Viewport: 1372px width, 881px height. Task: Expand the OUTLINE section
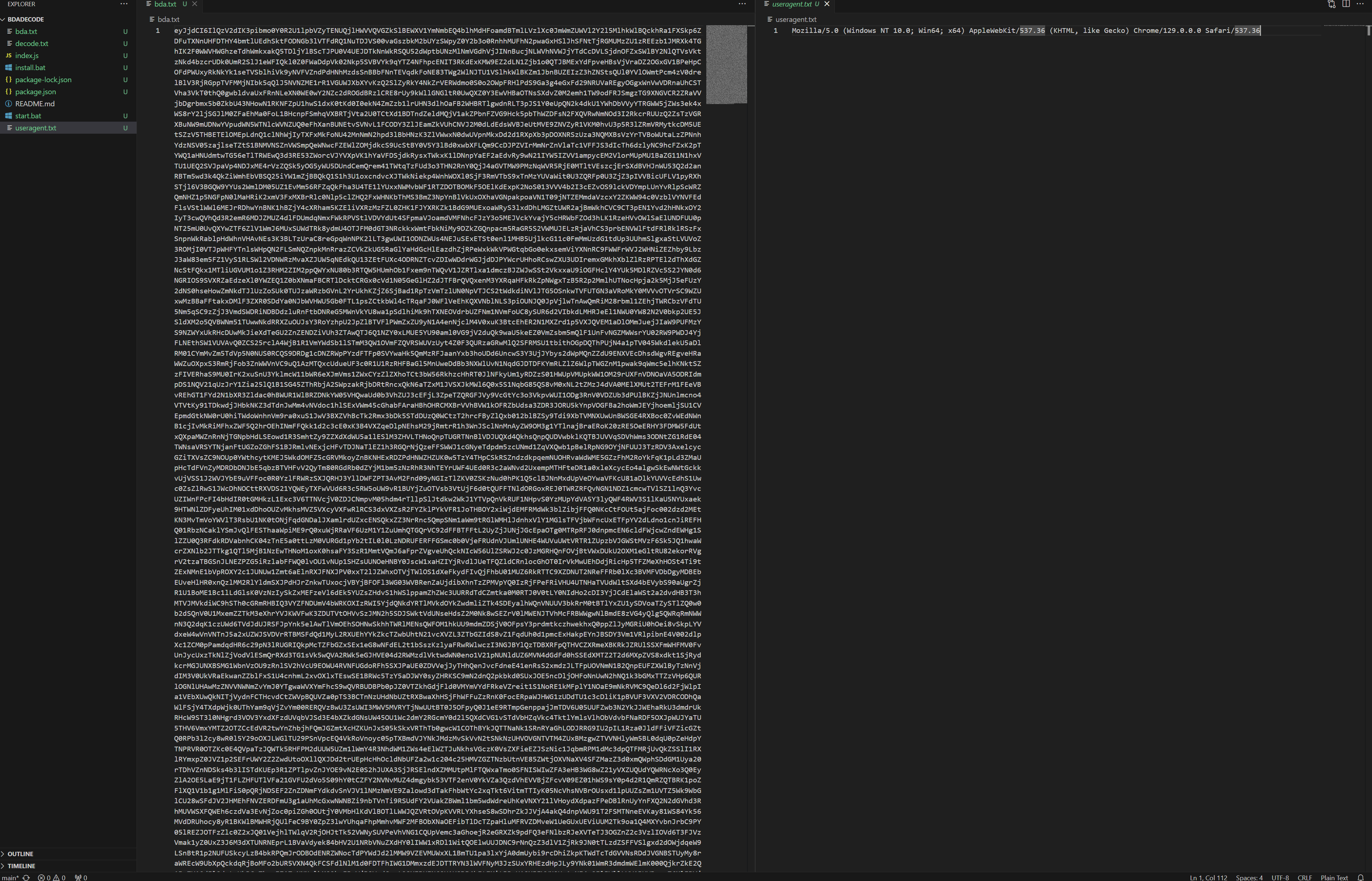pos(20,854)
